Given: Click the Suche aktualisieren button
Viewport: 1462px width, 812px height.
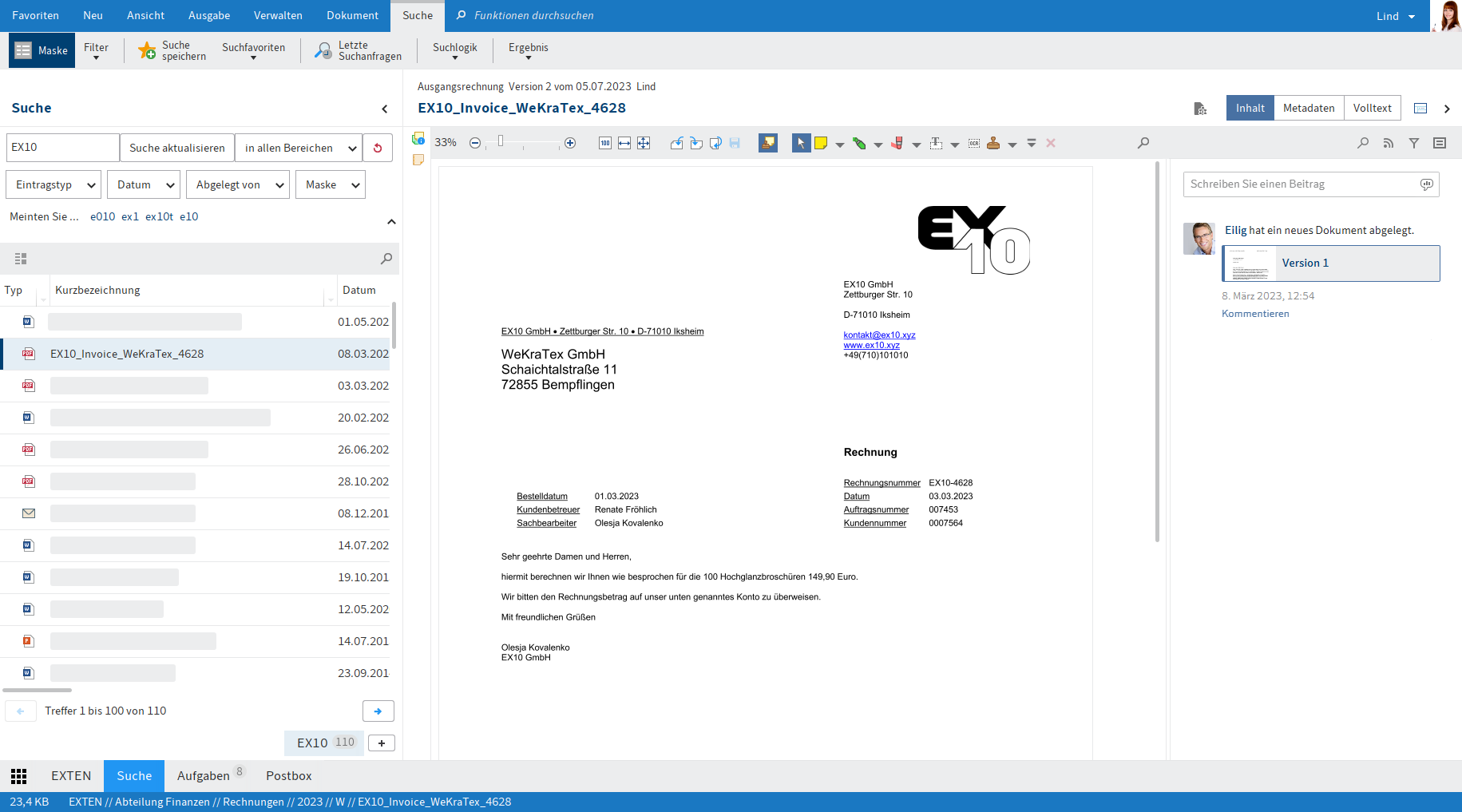Looking at the screenshot, I should (x=177, y=148).
